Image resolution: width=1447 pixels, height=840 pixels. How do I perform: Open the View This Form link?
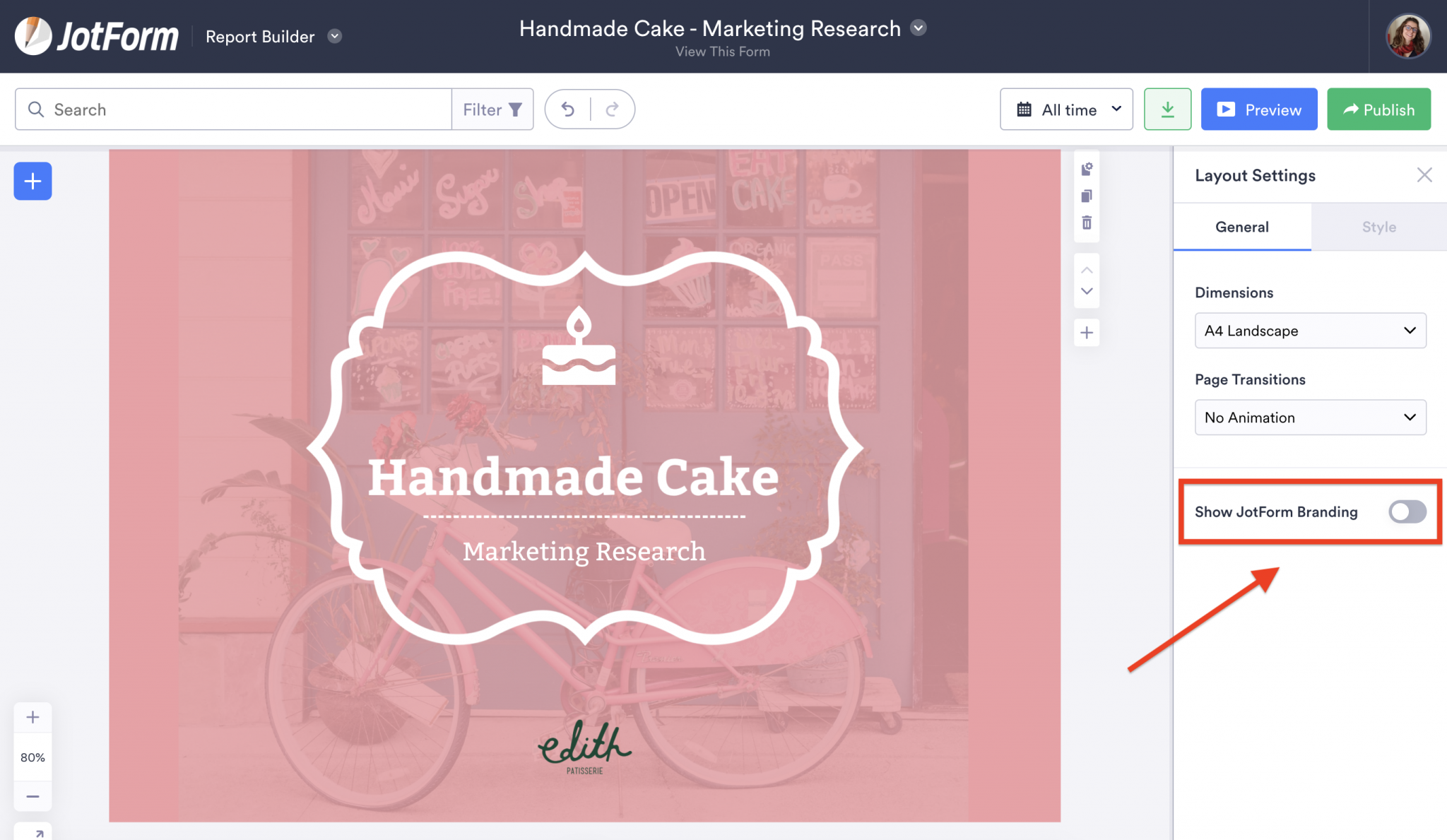(x=722, y=52)
